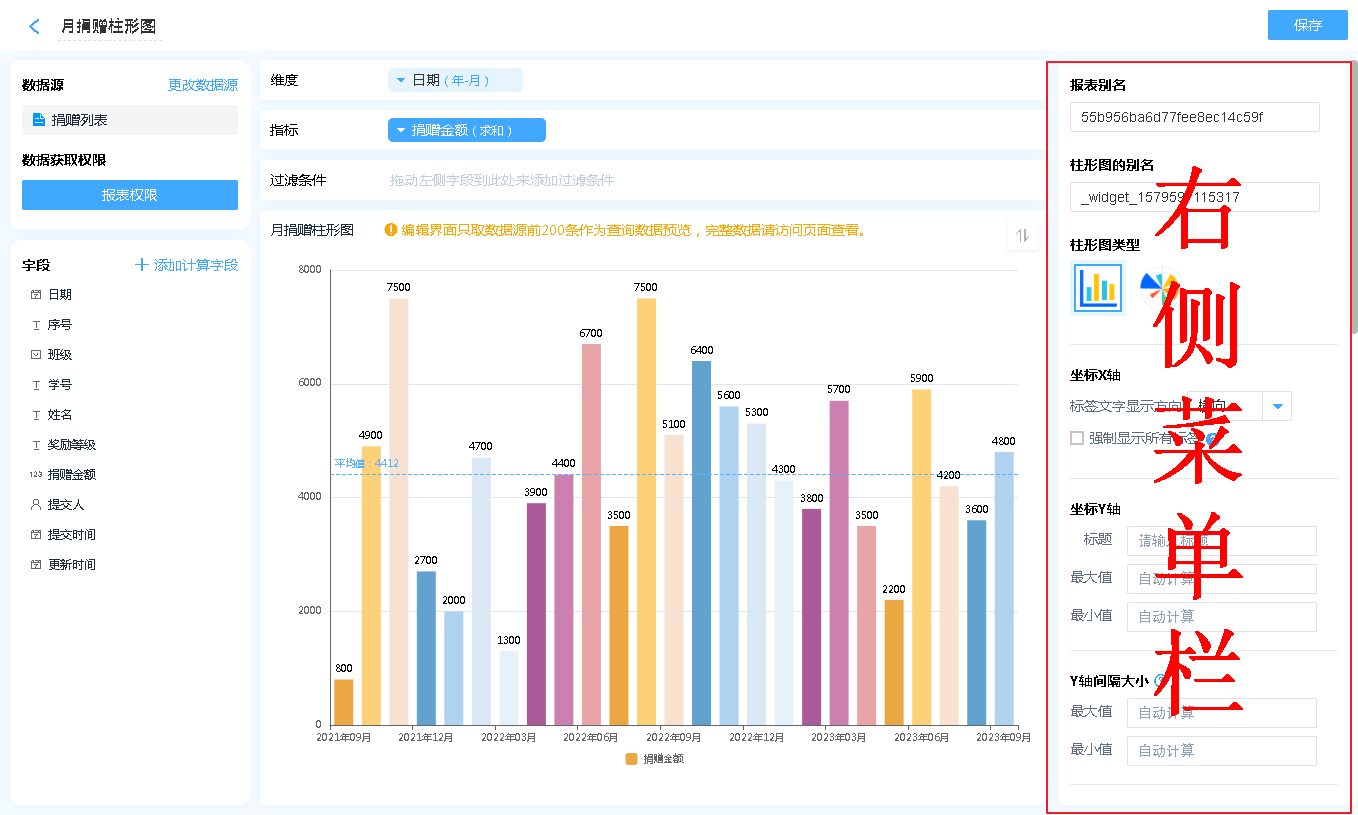Select the 奖励等级 field in the field list
The image size is (1358, 815).
(x=72, y=445)
